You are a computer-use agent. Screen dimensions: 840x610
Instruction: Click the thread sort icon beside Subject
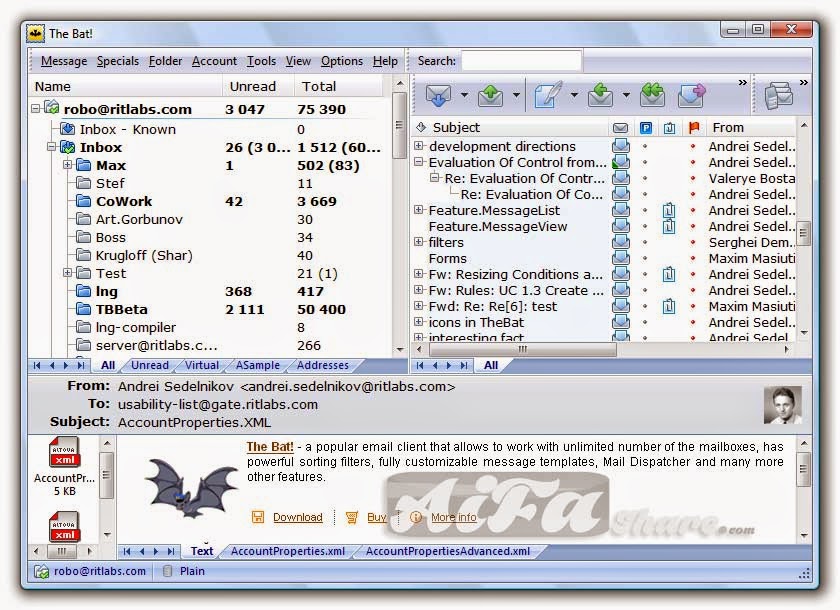[421, 127]
